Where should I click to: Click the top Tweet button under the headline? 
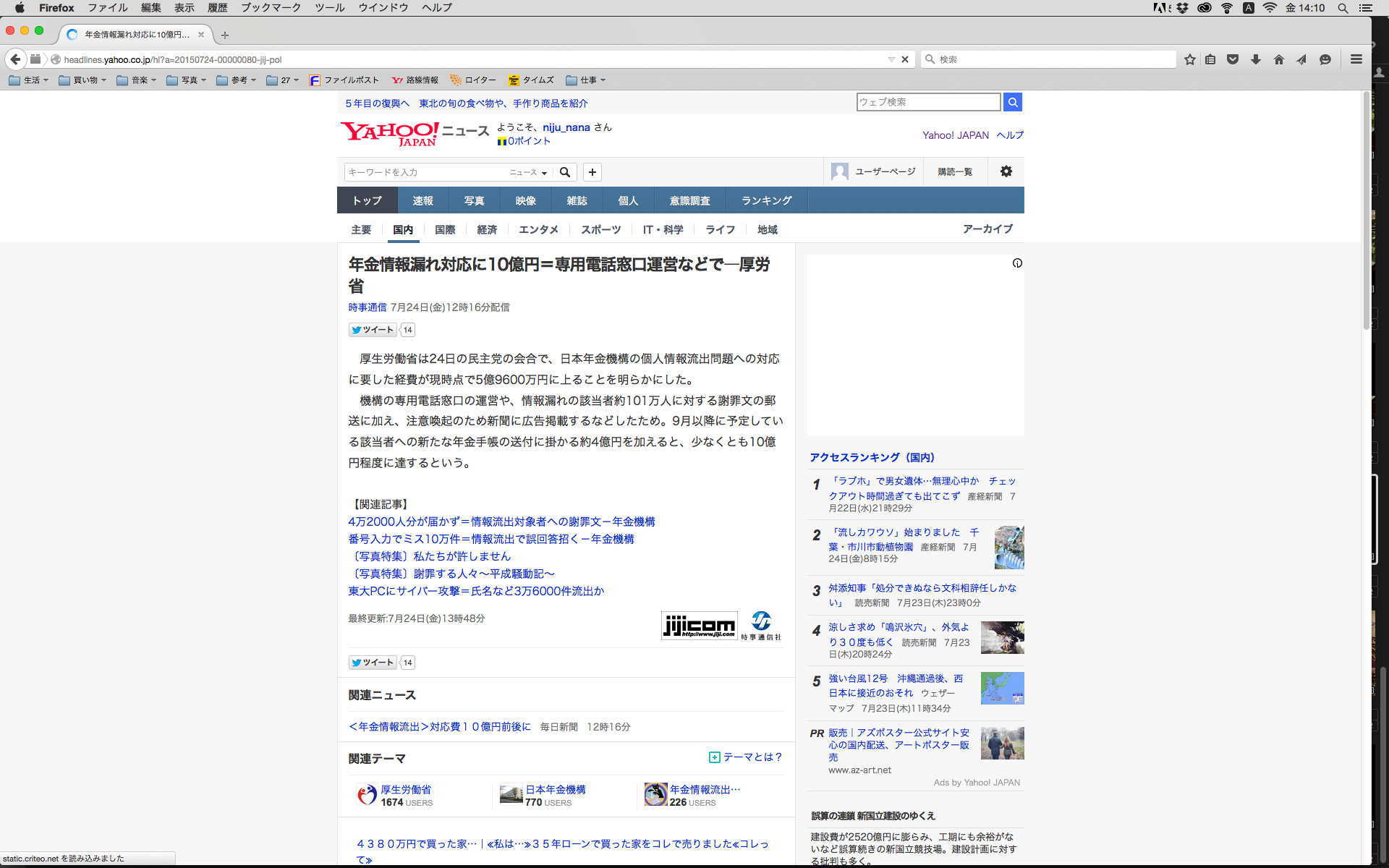(373, 330)
